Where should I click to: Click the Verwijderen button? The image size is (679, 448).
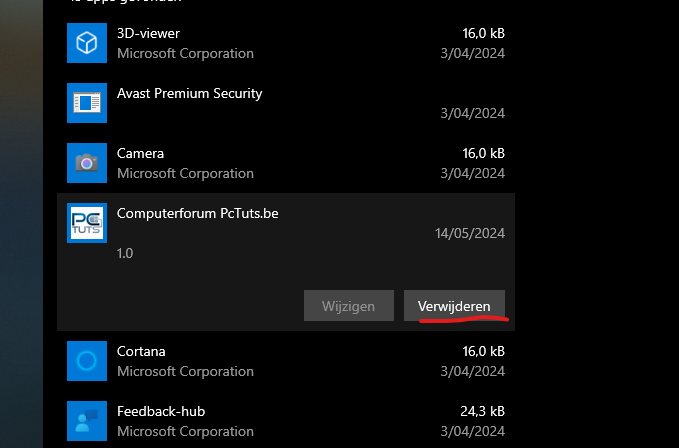(454, 306)
